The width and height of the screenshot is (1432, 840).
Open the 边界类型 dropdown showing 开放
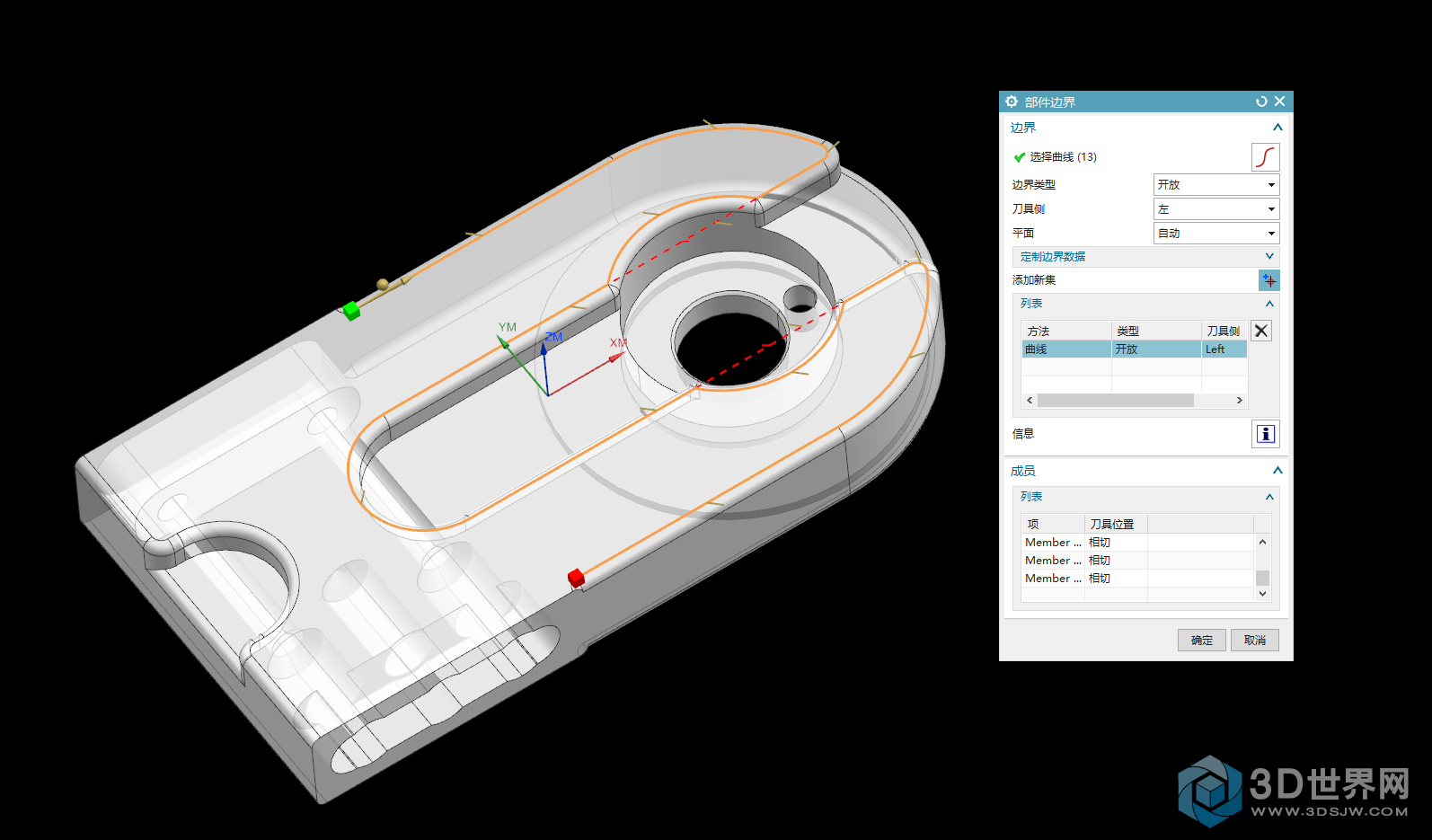click(x=1215, y=184)
